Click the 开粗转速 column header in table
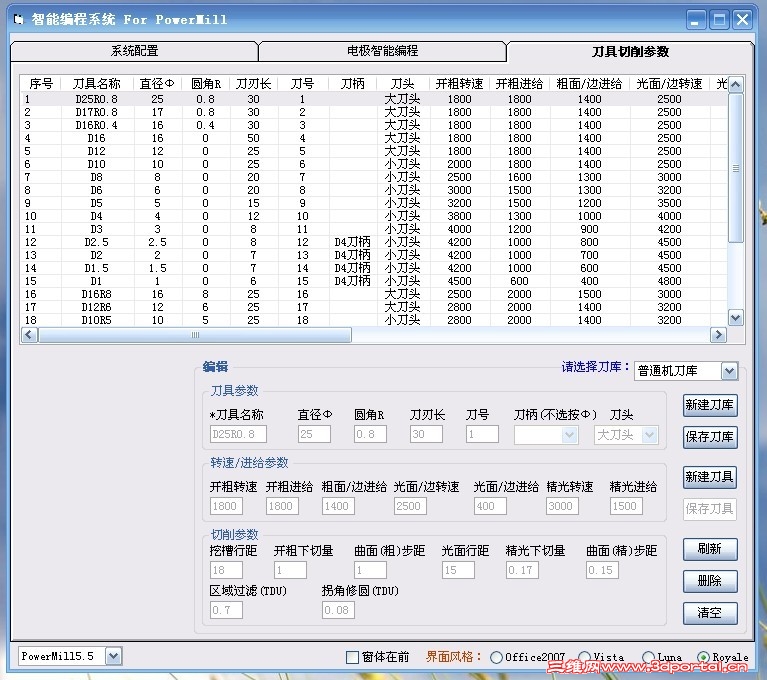767x680 pixels. coord(459,84)
